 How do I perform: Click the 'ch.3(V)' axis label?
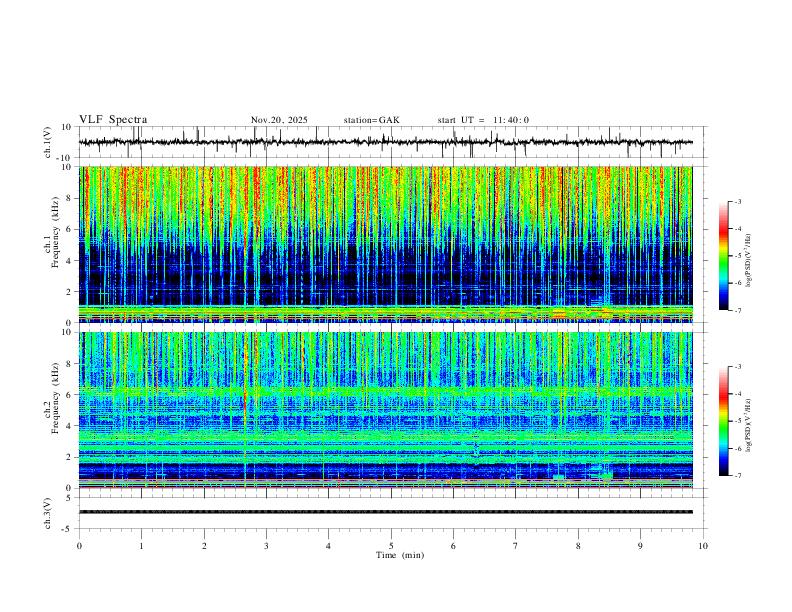48,513
